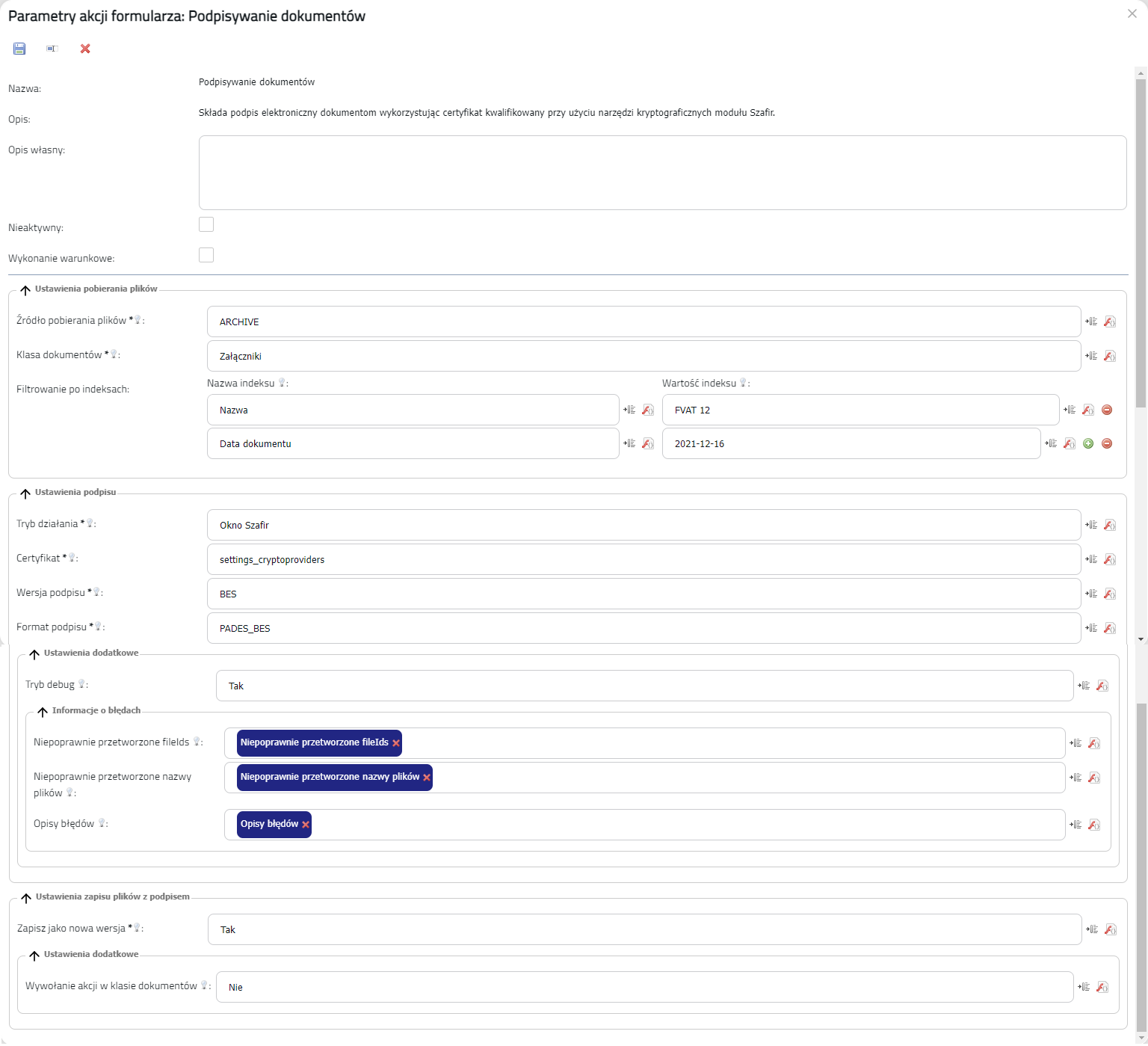Screen dimensions: 1148x1046
Task: Collapse the Informacje o błędach group
Action: point(43,712)
